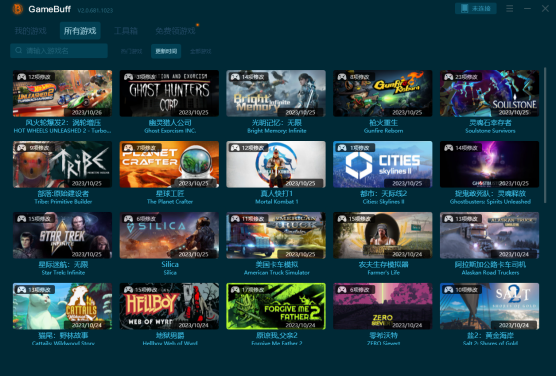The height and width of the screenshot is (376, 556).
Task: Select the 更新时间 sort filter
Action: click(166, 51)
